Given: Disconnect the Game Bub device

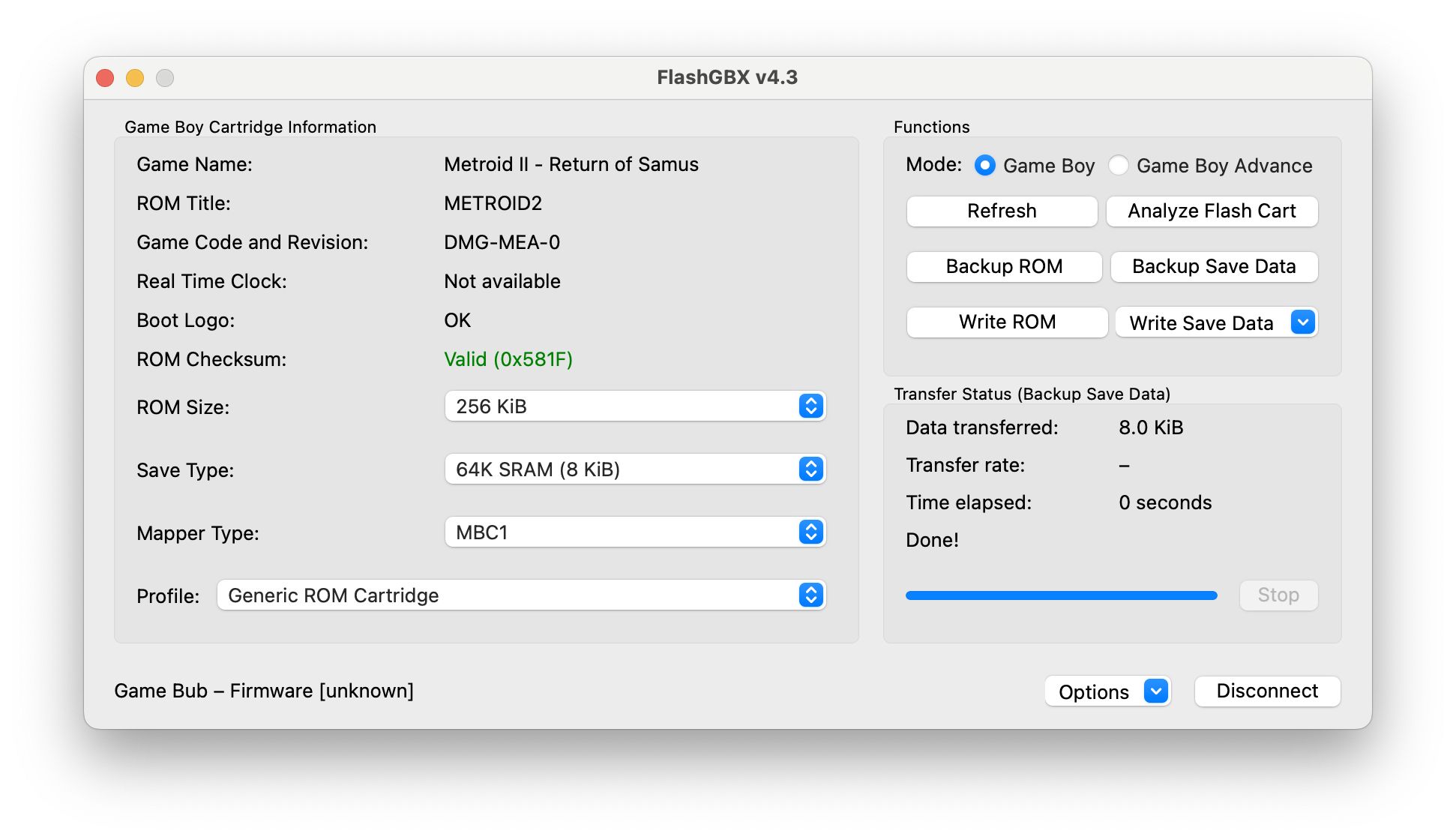Looking at the screenshot, I should coord(1267,691).
